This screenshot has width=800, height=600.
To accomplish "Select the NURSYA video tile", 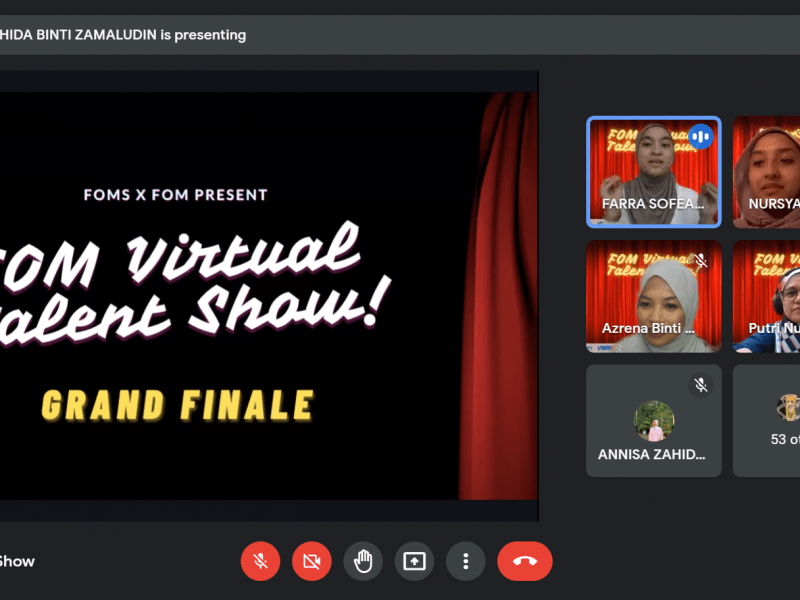I will (x=766, y=172).
